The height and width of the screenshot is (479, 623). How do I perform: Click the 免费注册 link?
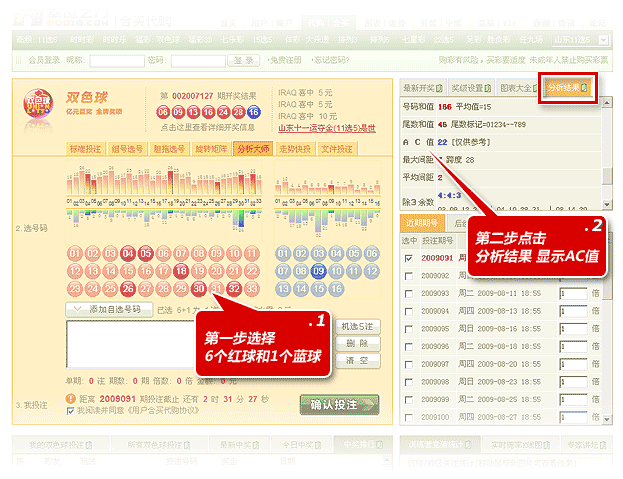(x=285, y=60)
